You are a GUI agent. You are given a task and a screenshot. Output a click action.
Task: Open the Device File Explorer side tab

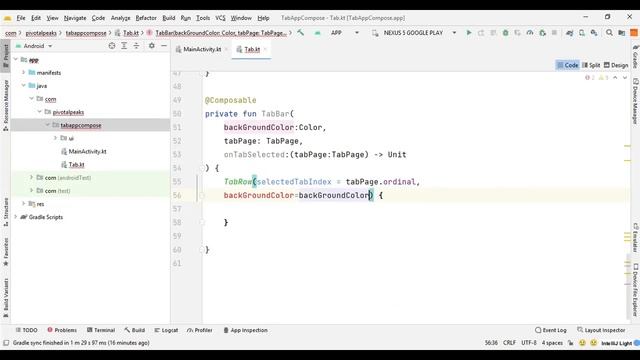click(636, 290)
